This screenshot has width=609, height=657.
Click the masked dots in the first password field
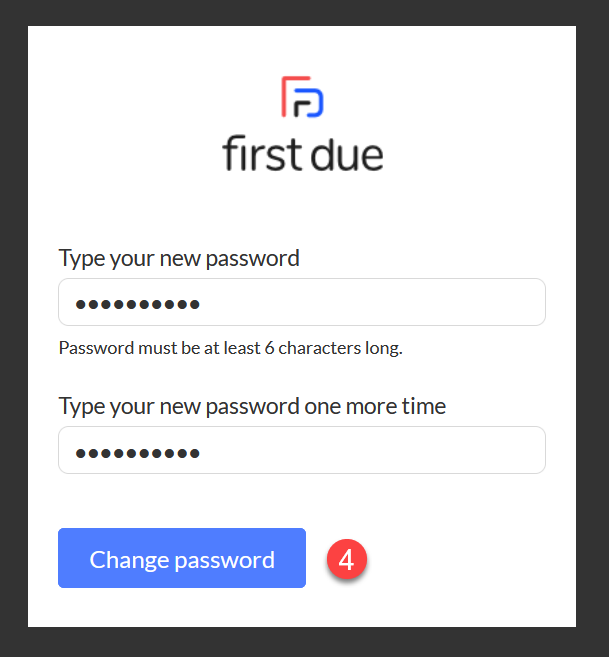pyautogui.click(x=137, y=304)
